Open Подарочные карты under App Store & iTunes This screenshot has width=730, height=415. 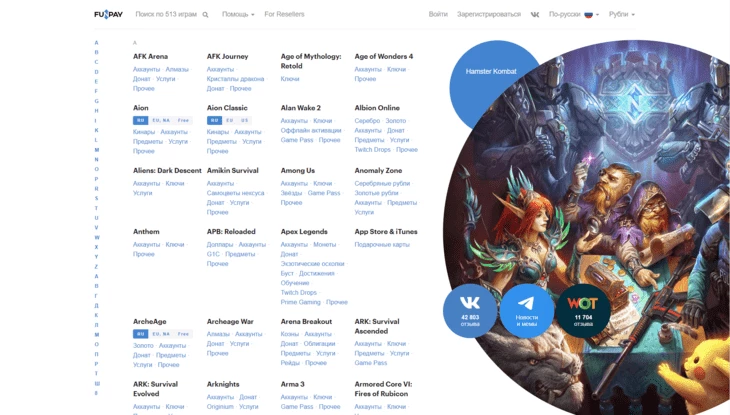click(382, 245)
